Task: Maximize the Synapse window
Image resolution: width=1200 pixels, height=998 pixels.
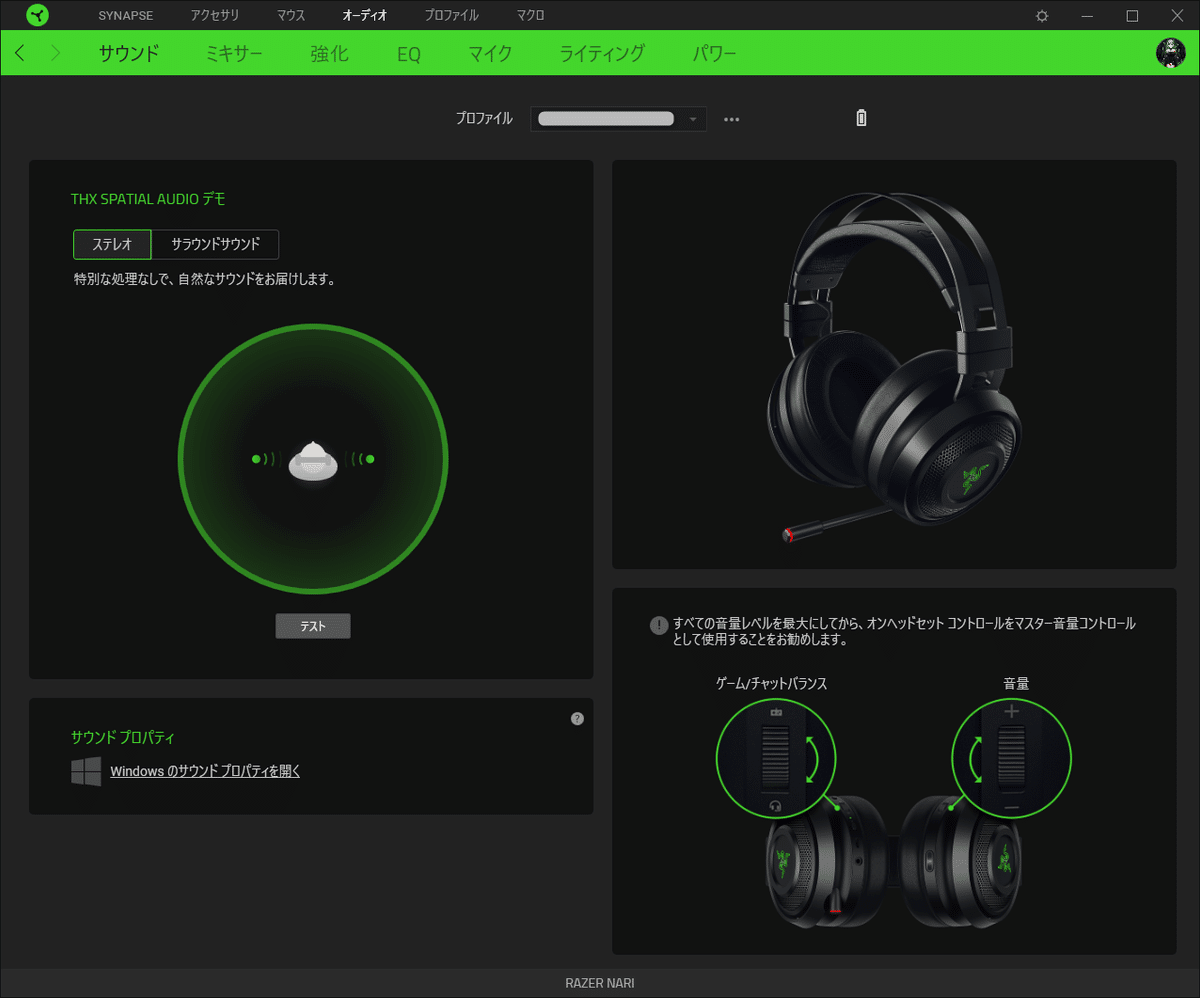Action: pyautogui.click(x=1132, y=16)
